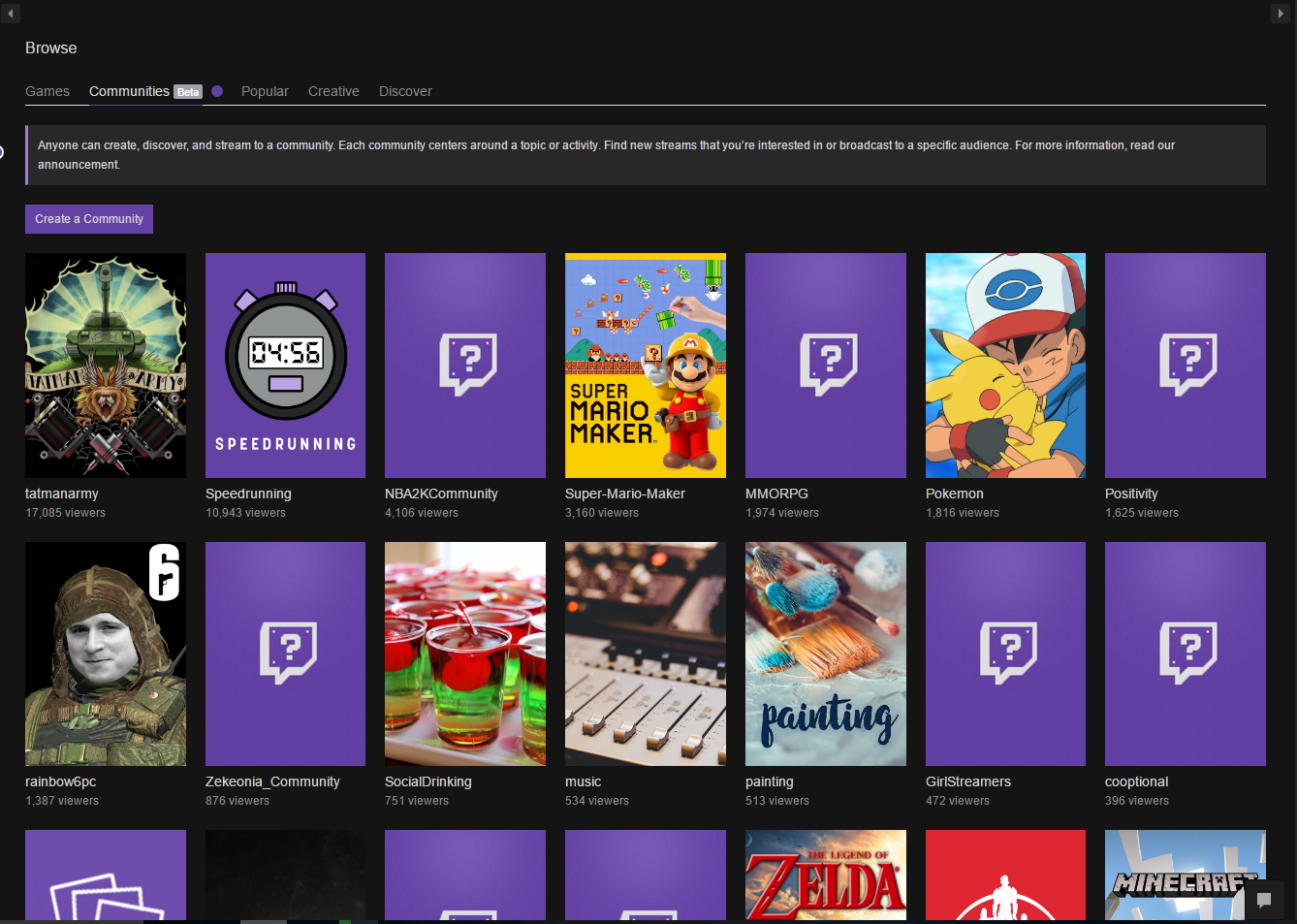
Task: Open the Zekeonia_Community name link
Action: click(x=272, y=781)
